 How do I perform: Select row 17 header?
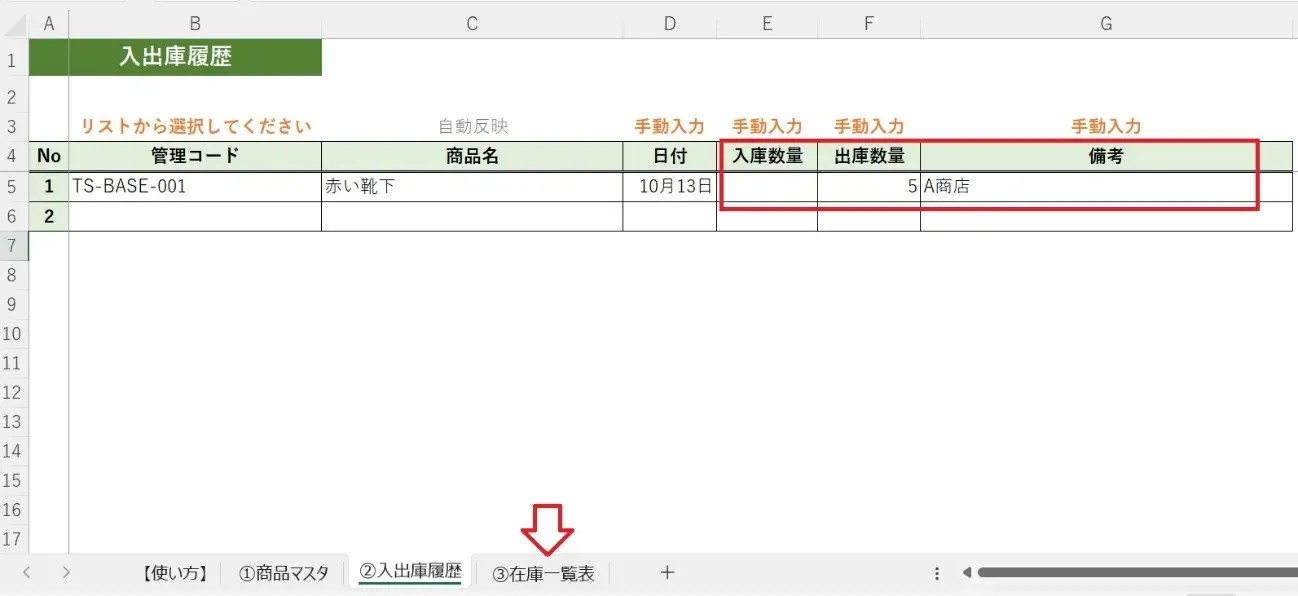click(x=14, y=539)
